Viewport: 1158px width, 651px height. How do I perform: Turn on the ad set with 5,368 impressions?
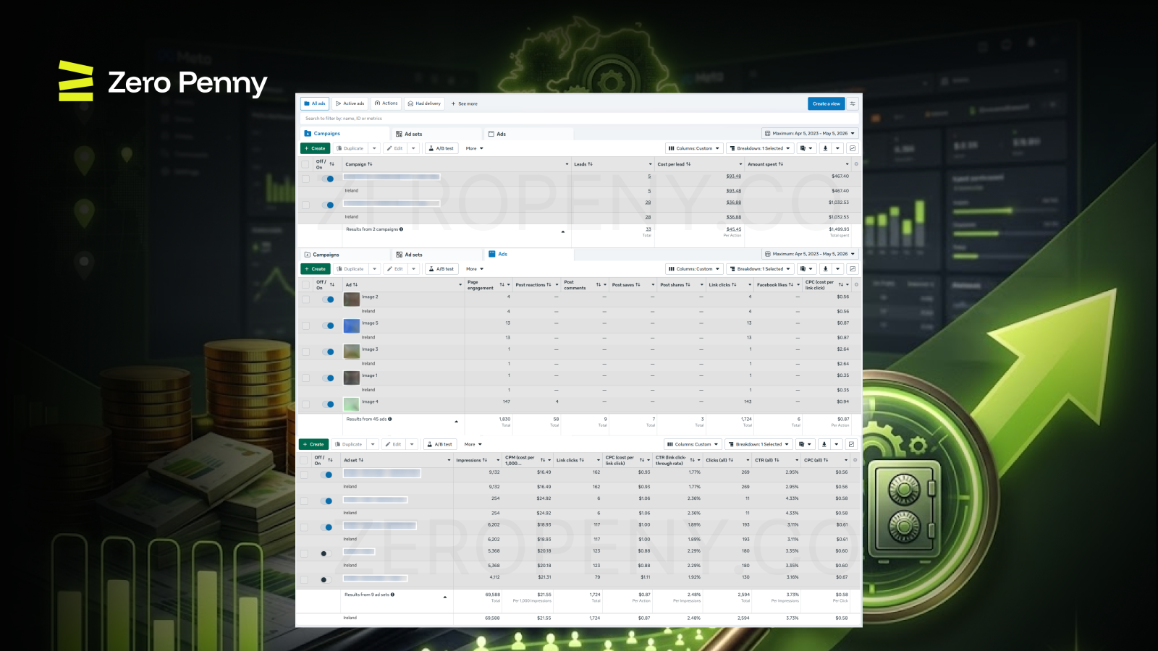click(325, 553)
